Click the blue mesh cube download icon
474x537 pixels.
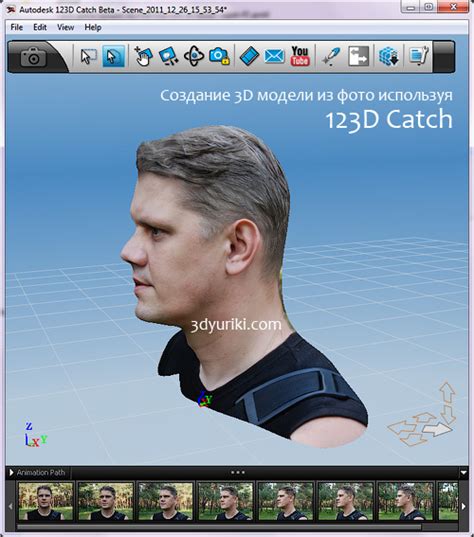click(389, 56)
